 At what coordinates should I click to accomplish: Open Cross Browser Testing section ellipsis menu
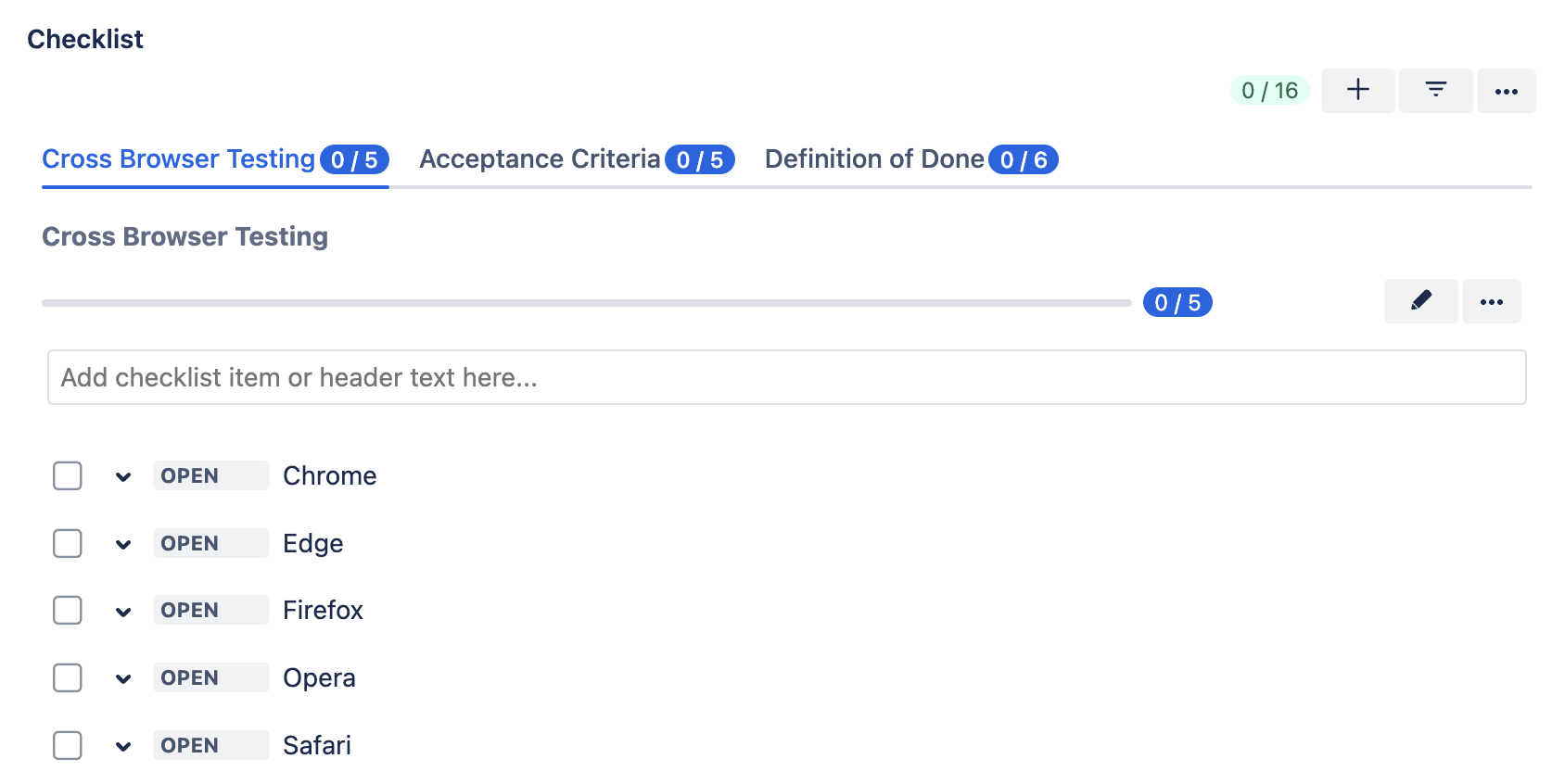coord(1491,302)
